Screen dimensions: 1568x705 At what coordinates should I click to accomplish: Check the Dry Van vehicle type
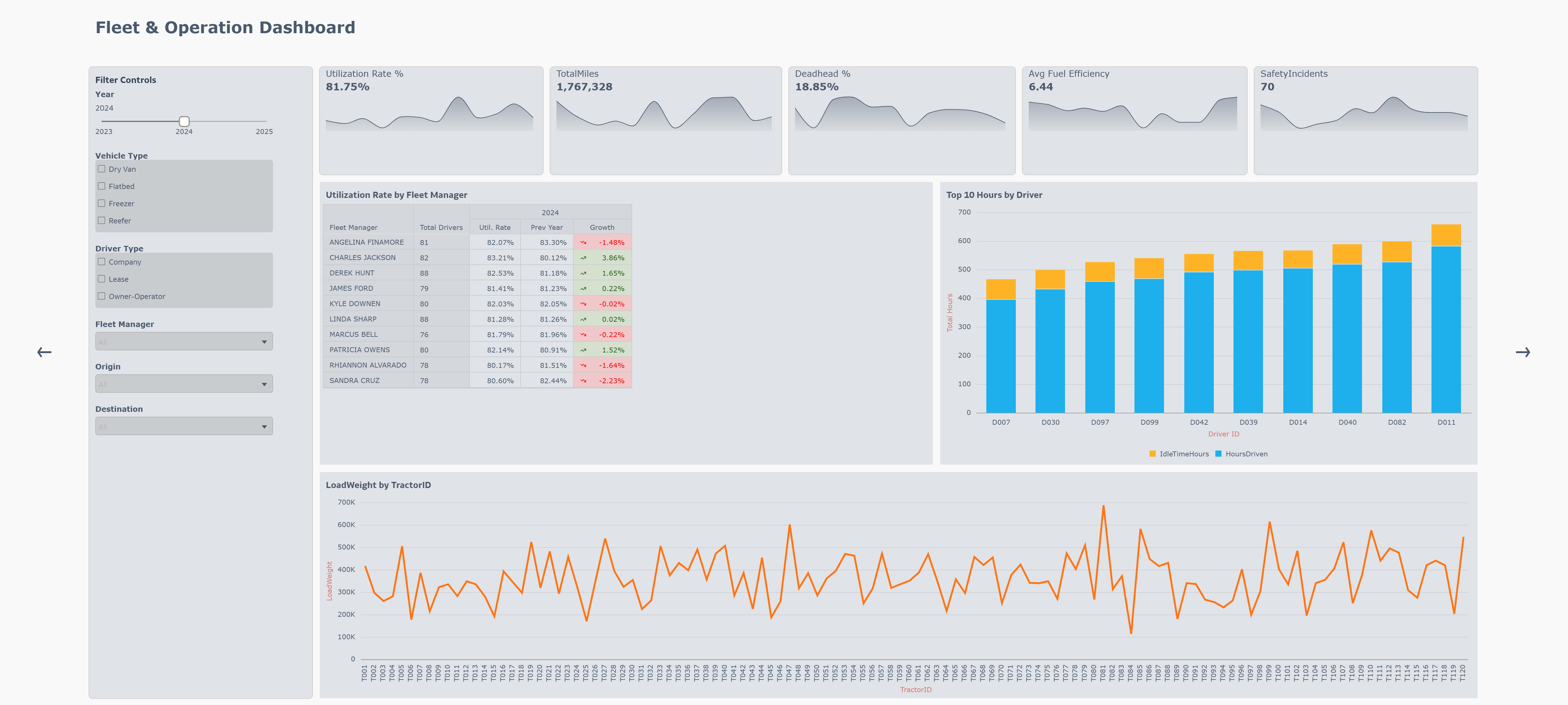click(x=102, y=169)
